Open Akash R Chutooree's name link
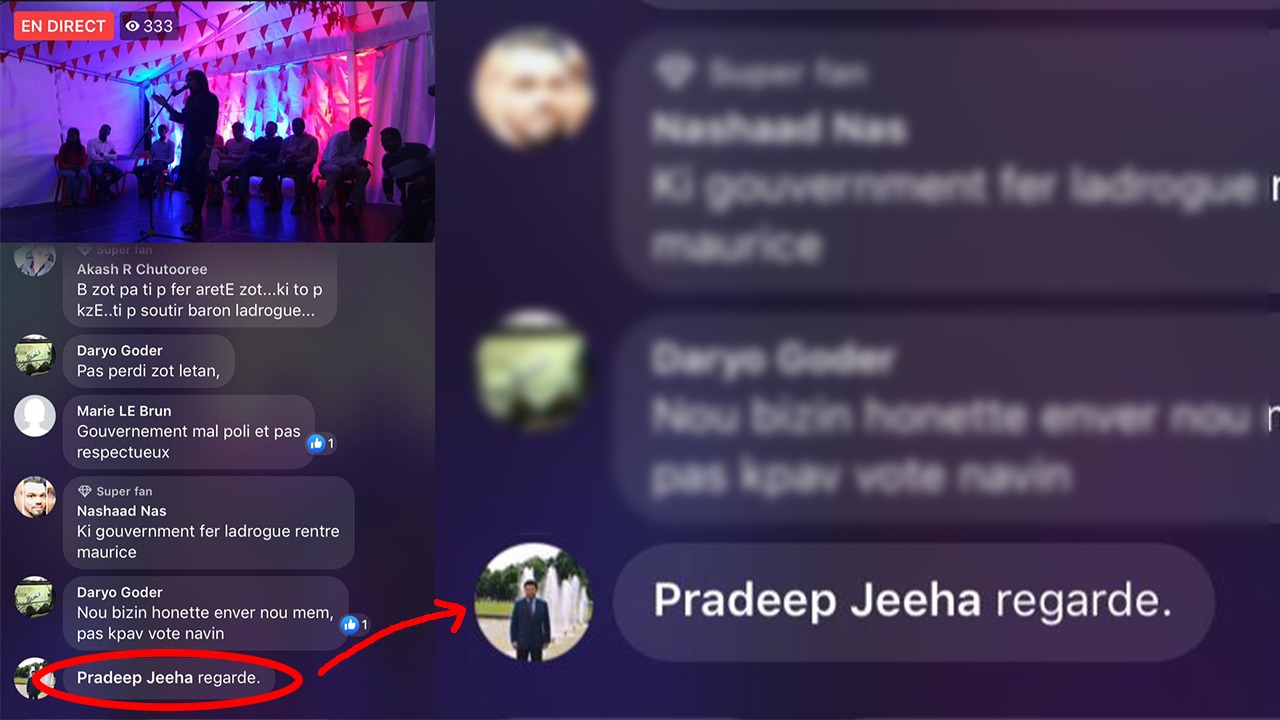 tap(142, 269)
